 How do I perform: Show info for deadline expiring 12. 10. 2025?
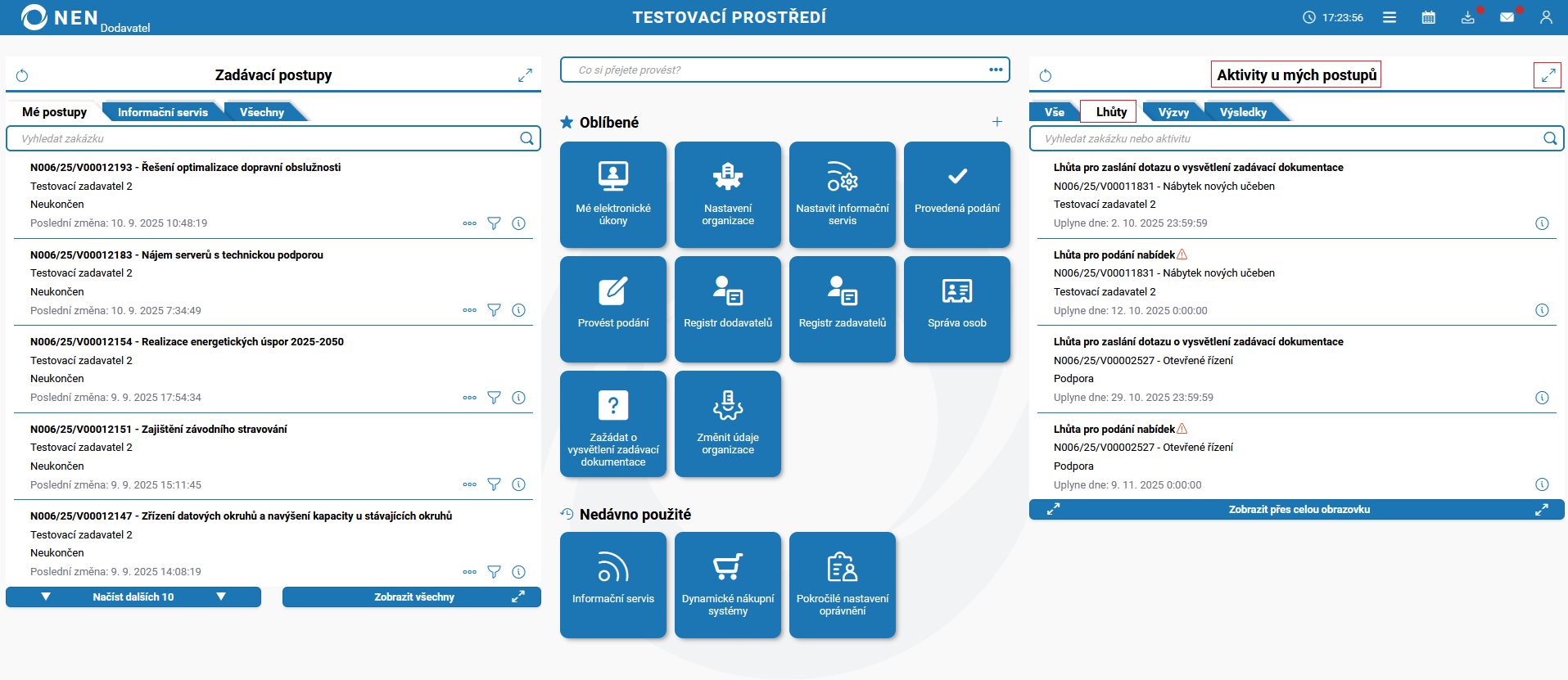click(1542, 310)
